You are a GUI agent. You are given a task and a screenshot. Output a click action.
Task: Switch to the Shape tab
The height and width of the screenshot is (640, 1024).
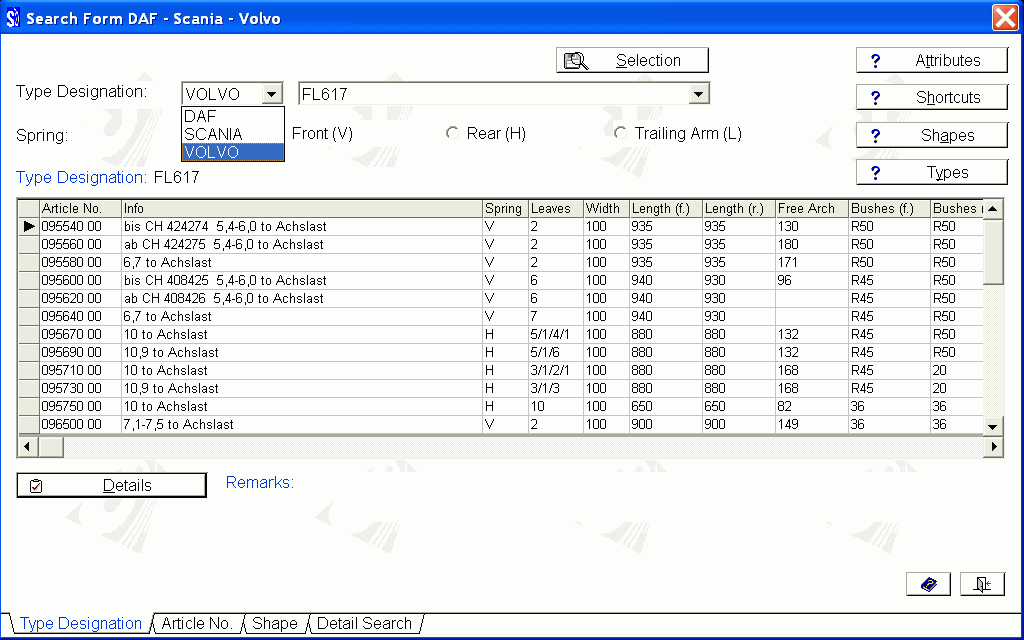(274, 624)
